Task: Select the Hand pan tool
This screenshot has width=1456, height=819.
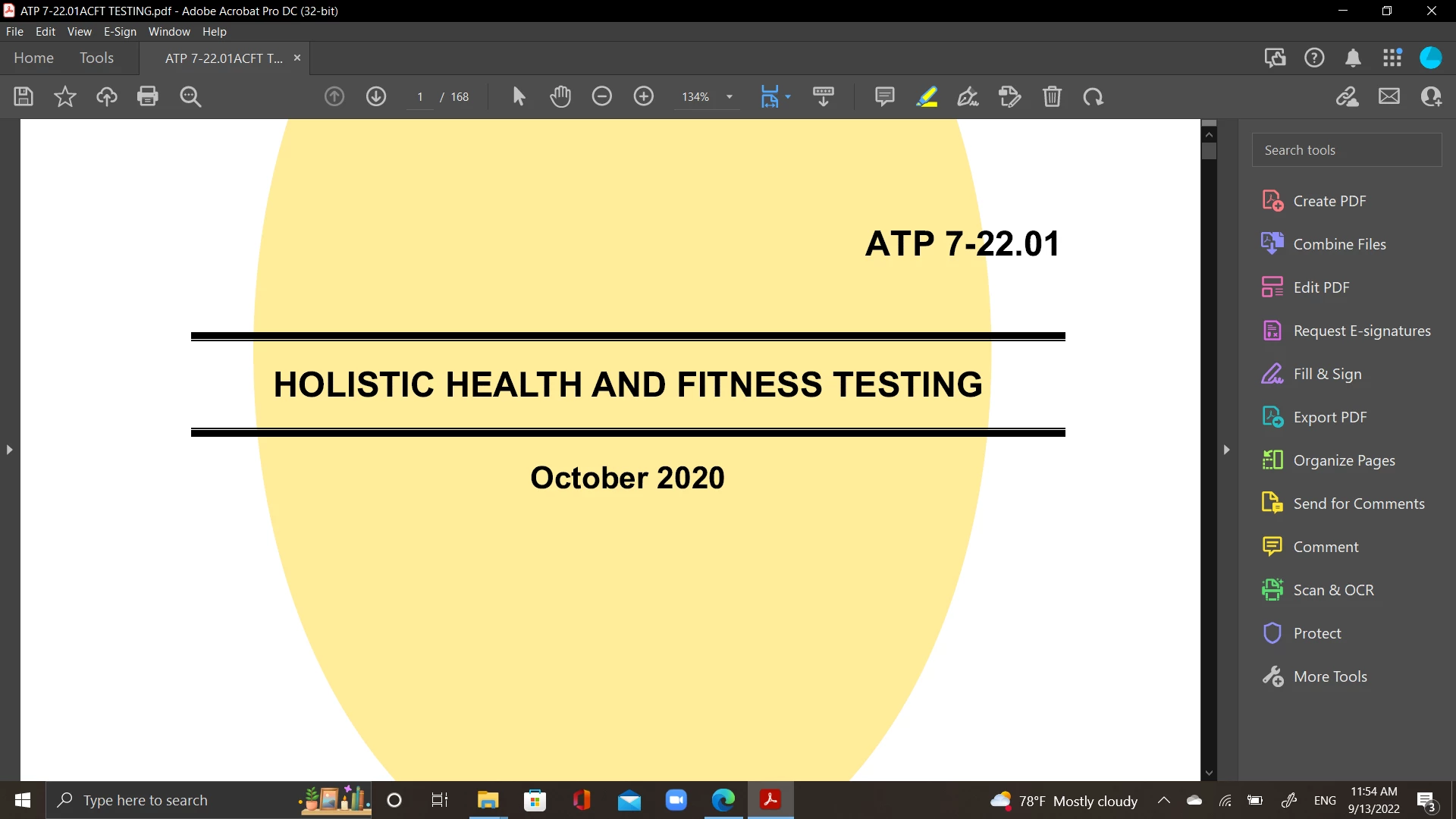Action: pyautogui.click(x=560, y=96)
